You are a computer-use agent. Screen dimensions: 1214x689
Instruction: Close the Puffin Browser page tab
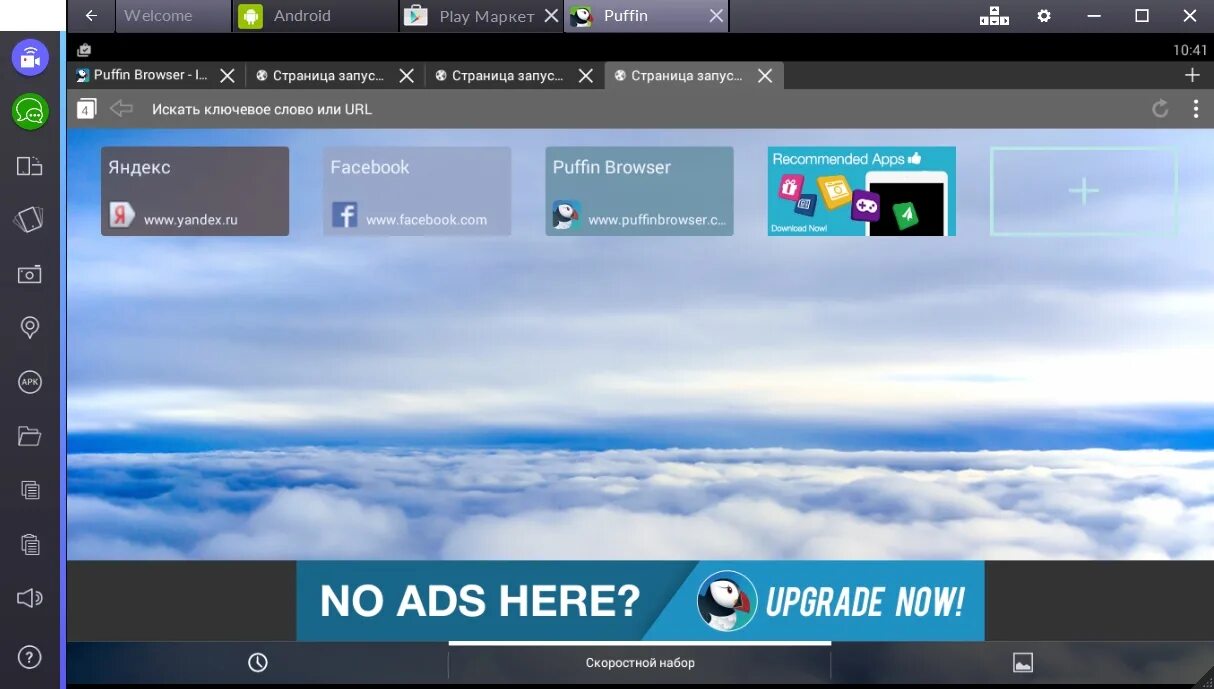pyautogui.click(x=228, y=75)
